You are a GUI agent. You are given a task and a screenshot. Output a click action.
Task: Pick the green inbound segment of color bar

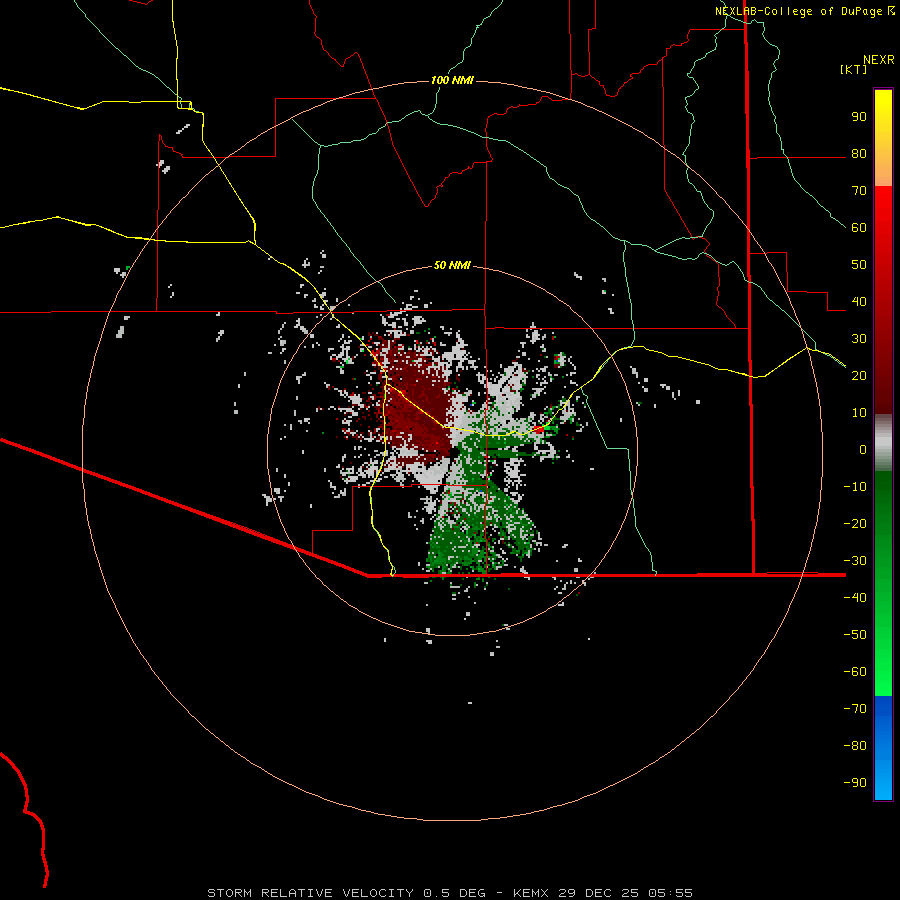click(x=883, y=583)
